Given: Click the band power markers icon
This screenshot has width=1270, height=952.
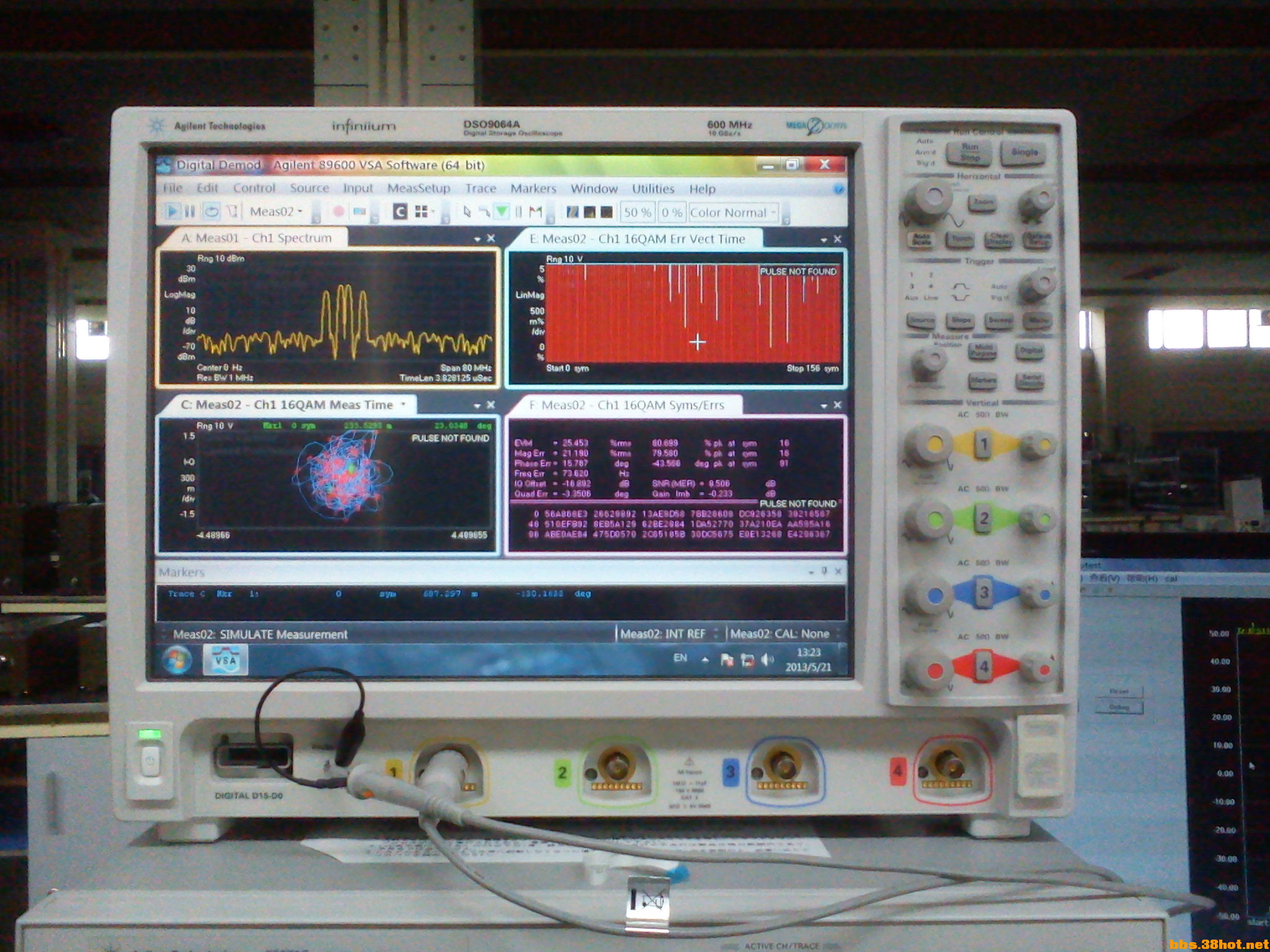Looking at the screenshot, I should 519,212.
